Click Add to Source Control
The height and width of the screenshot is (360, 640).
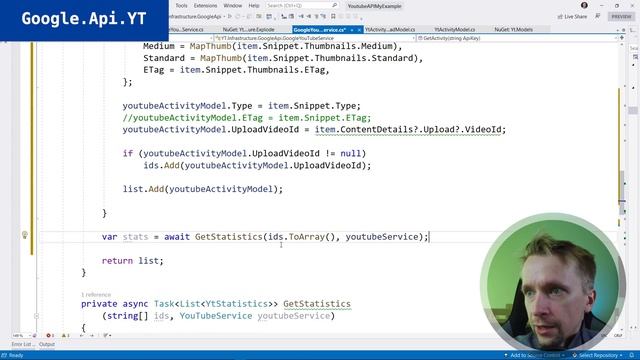[x=534, y=355]
